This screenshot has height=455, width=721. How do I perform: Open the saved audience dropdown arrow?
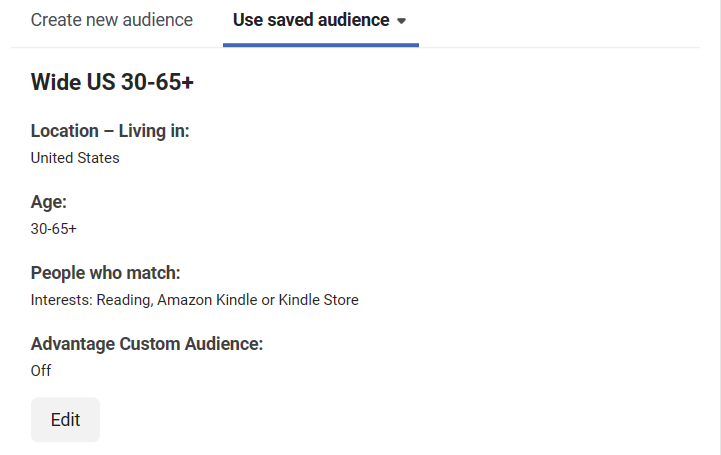402,21
